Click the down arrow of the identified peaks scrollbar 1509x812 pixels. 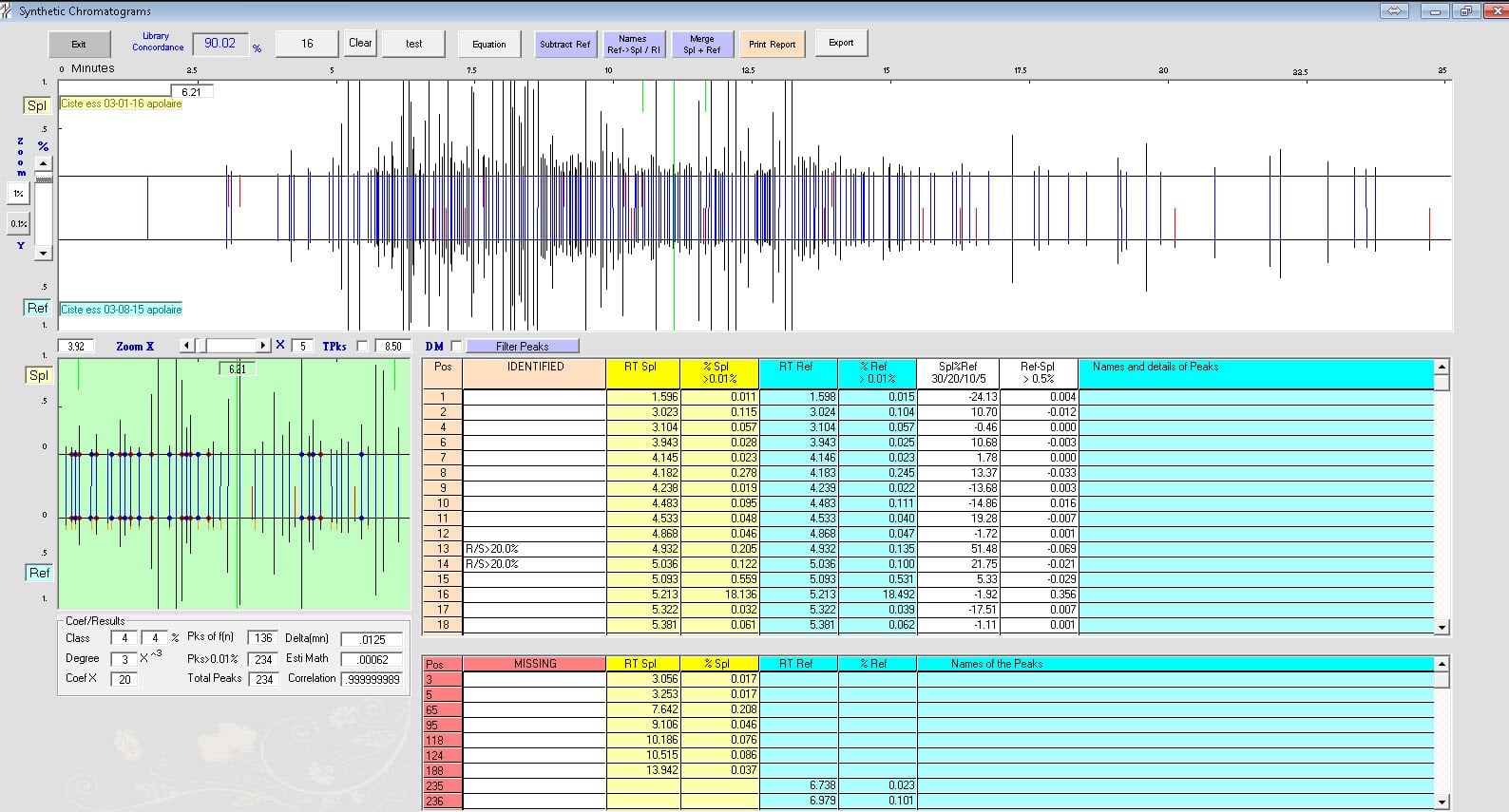click(1442, 627)
